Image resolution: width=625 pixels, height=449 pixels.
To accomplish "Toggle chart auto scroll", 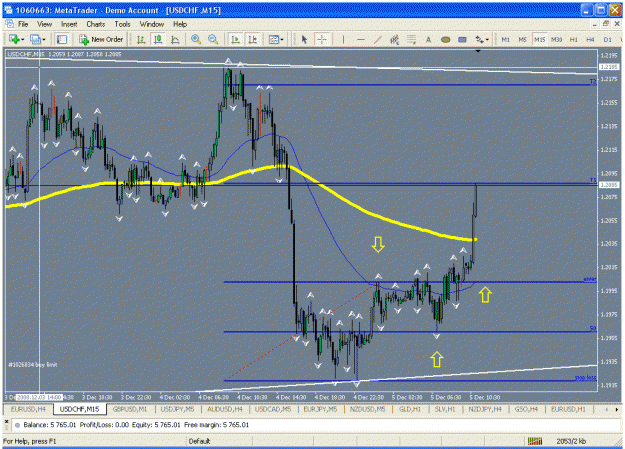I will [x=236, y=39].
